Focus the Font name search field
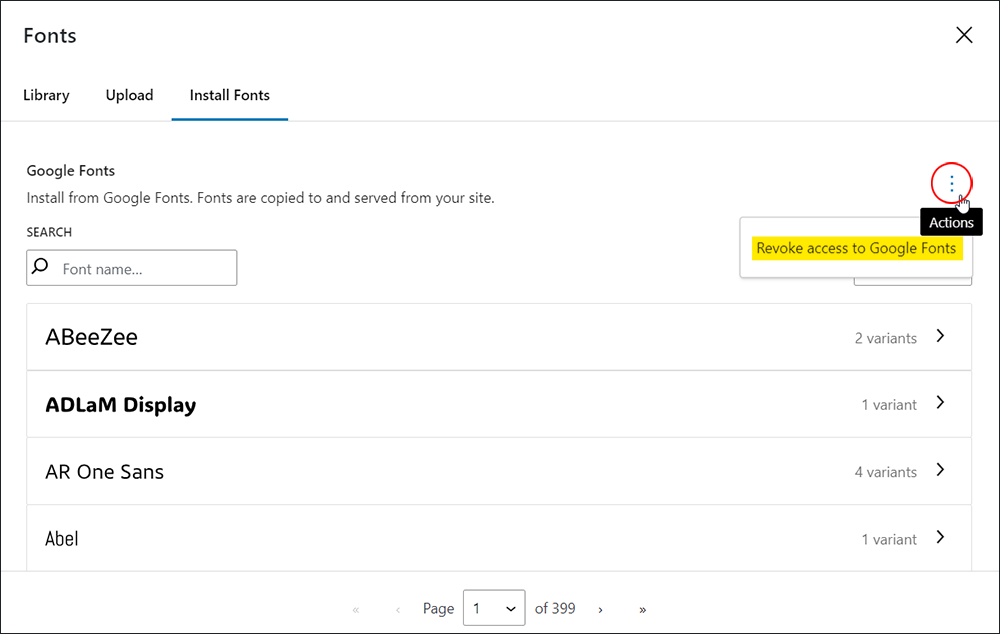This screenshot has height=634, width=1000. 131,268
